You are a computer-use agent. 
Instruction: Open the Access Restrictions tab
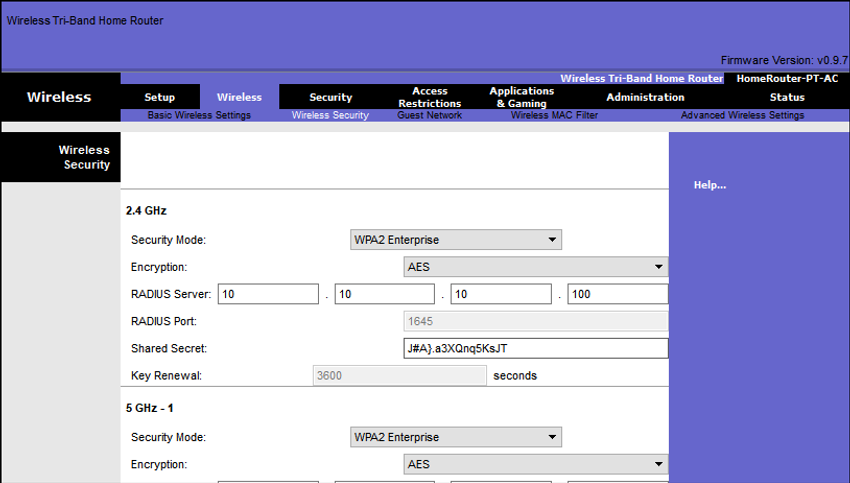(x=429, y=97)
